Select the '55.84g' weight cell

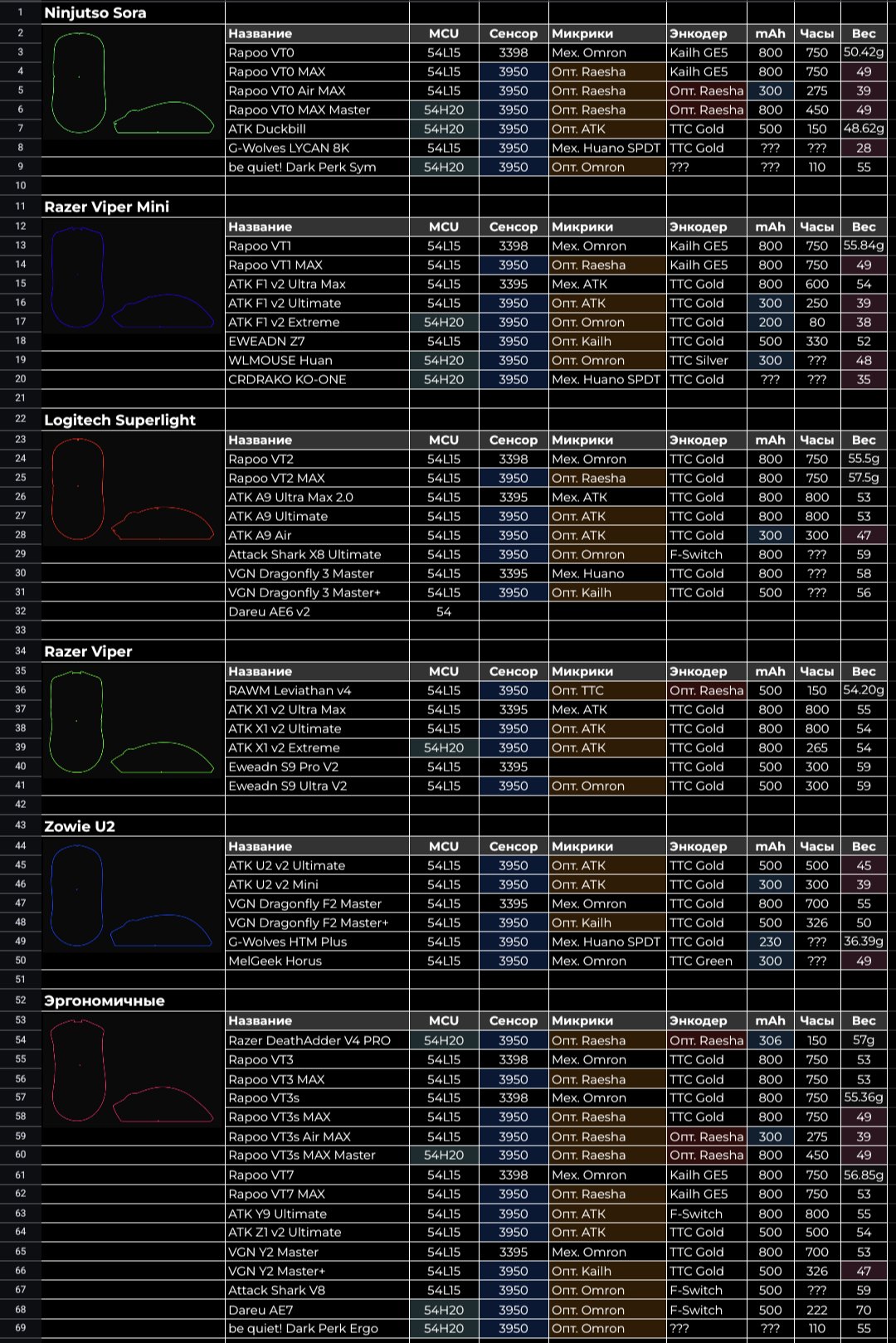coord(864,246)
